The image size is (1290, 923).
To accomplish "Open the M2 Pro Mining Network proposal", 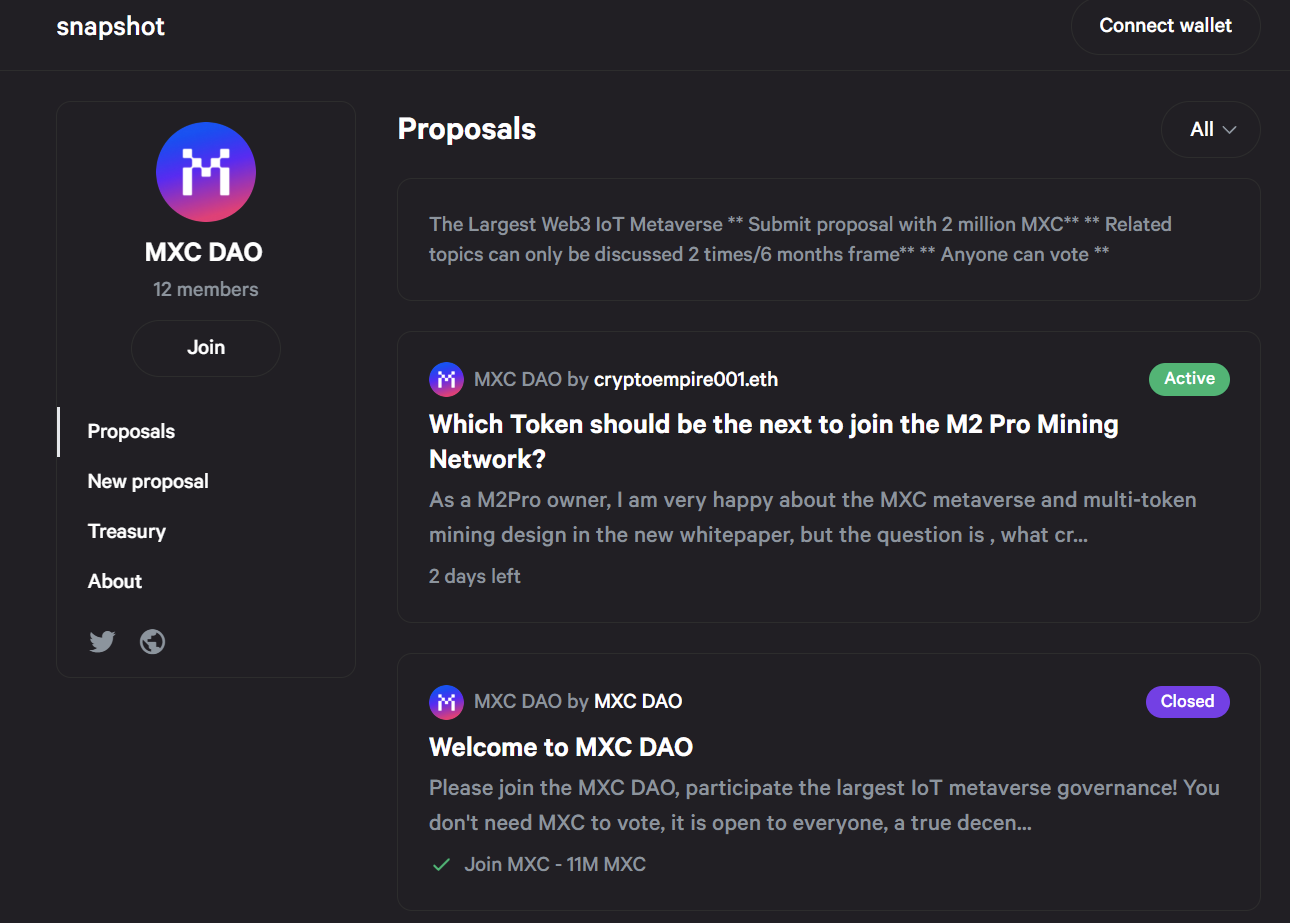I will coord(773,441).
